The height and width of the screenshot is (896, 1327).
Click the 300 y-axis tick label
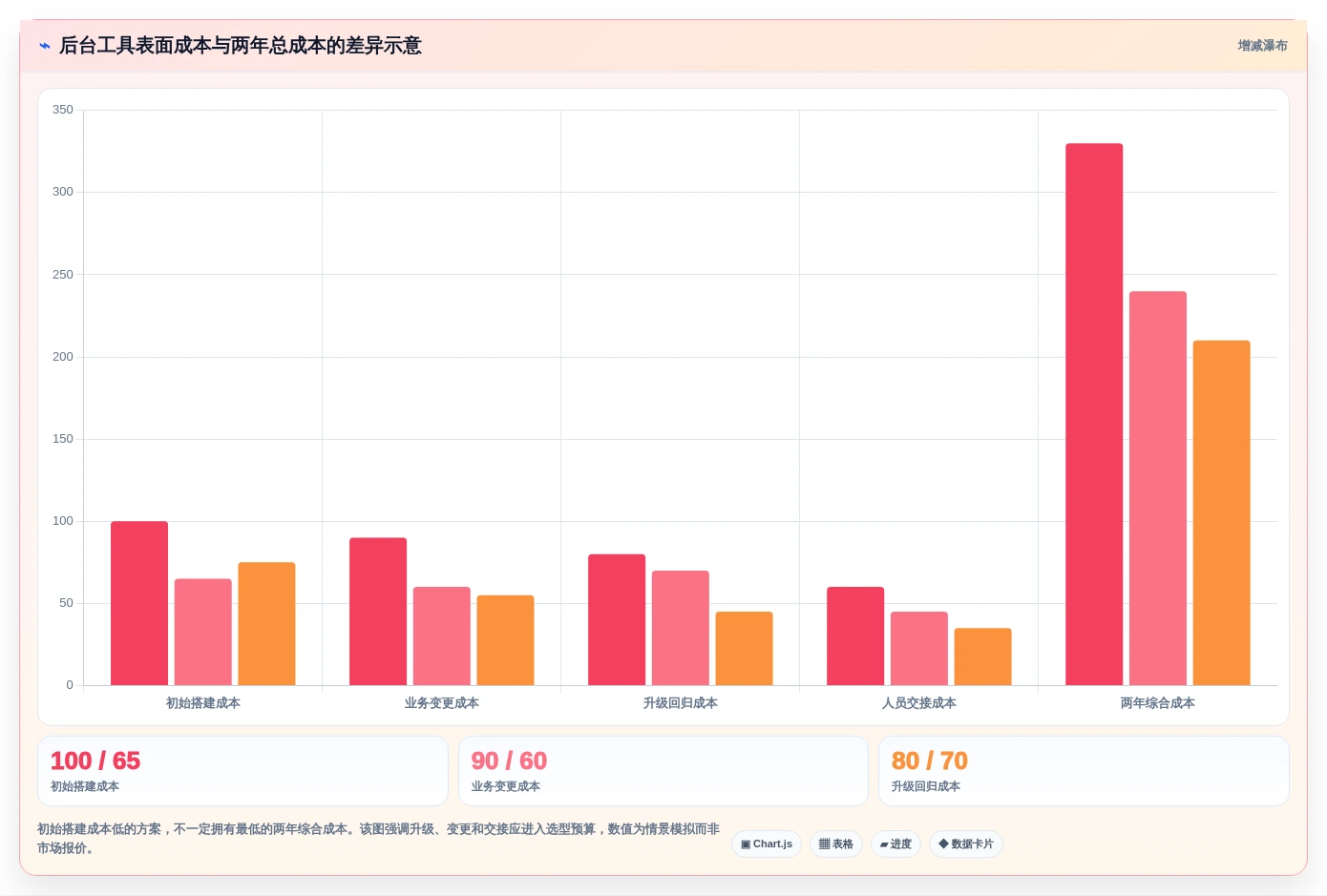63,192
